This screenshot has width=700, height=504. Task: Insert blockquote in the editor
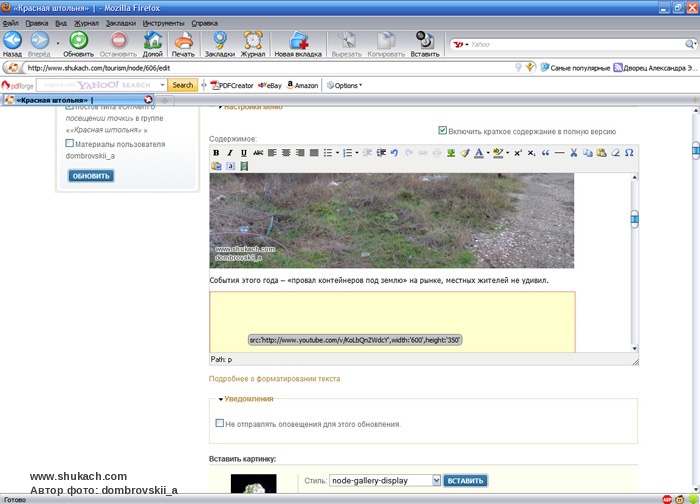pos(545,153)
